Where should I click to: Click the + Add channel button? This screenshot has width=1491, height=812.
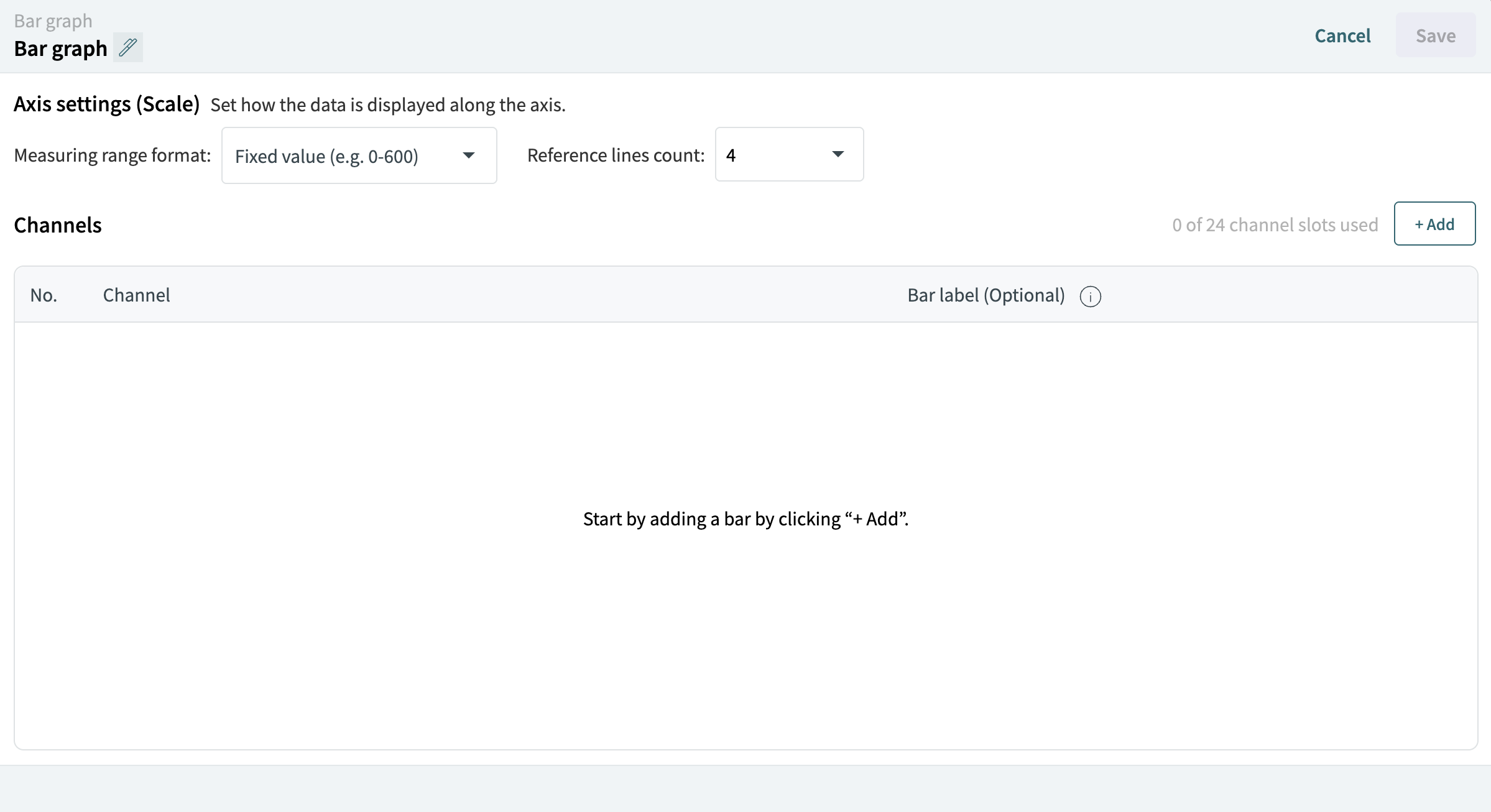coord(1434,224)
